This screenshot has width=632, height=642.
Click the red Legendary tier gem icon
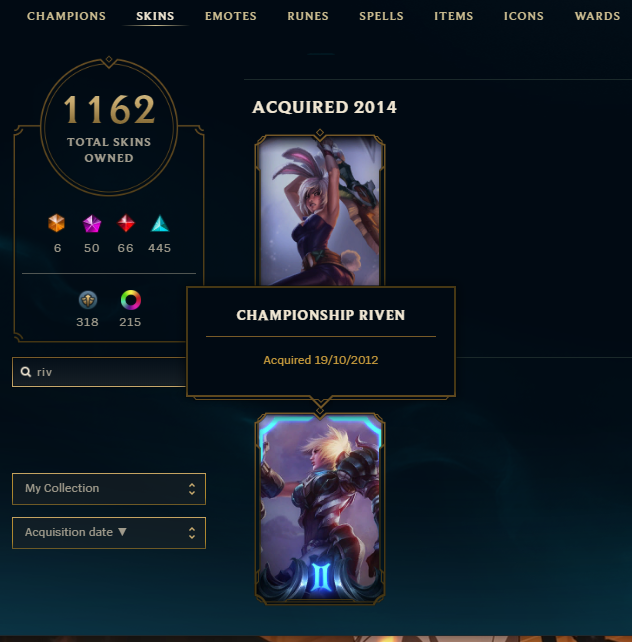click(126, 224)
